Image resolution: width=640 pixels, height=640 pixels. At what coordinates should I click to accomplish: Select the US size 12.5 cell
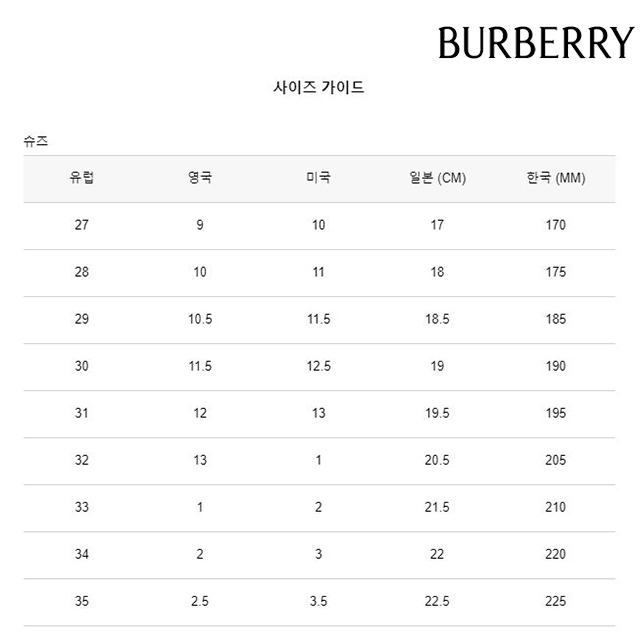(x=318, y=366)
